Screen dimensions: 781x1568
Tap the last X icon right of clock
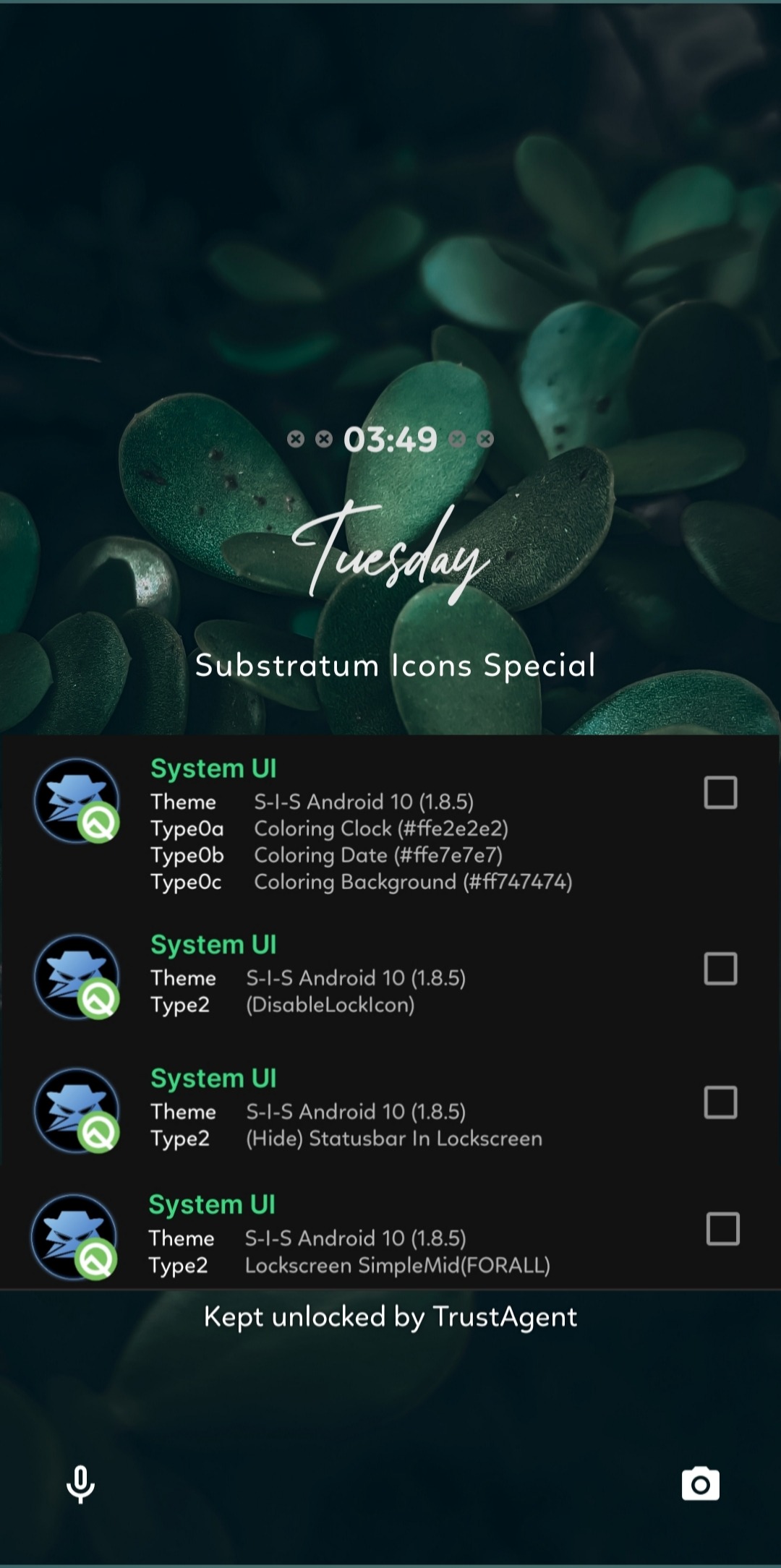[x=485, y=439]
